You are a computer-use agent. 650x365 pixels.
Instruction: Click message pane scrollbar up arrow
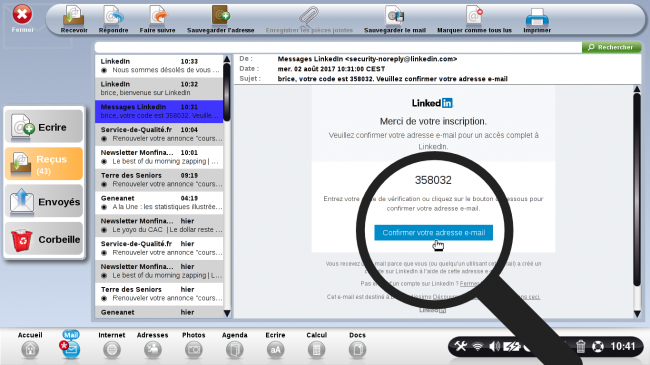click(637, 89)
